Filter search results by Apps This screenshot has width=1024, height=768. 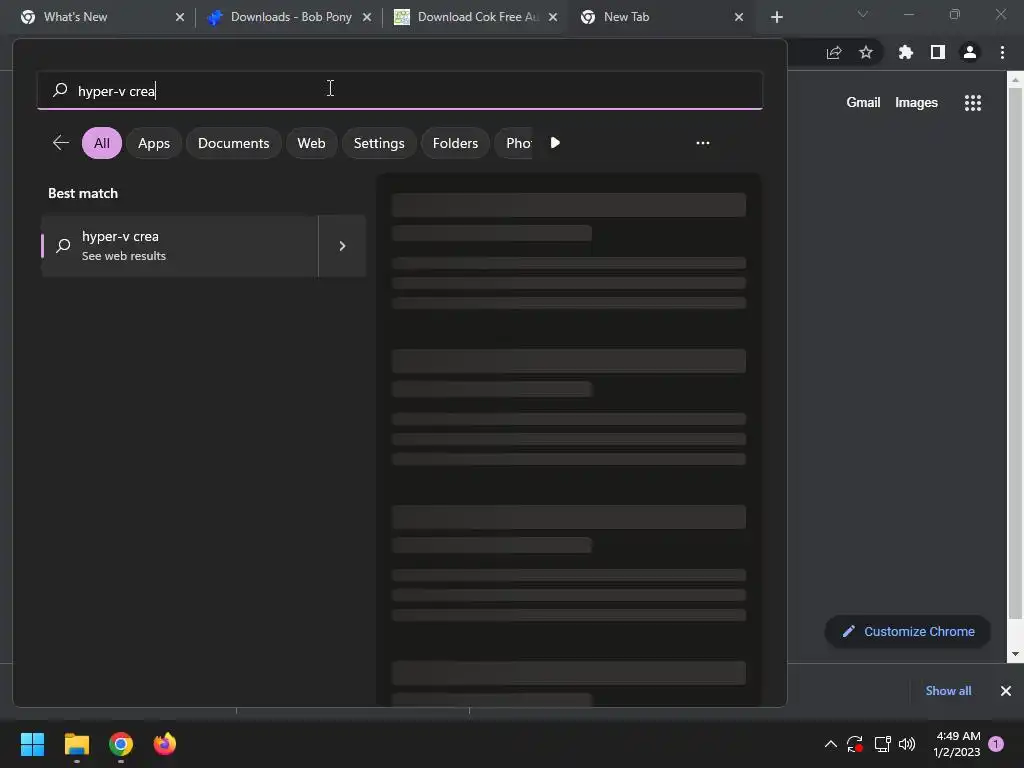(x=153, y=143)
